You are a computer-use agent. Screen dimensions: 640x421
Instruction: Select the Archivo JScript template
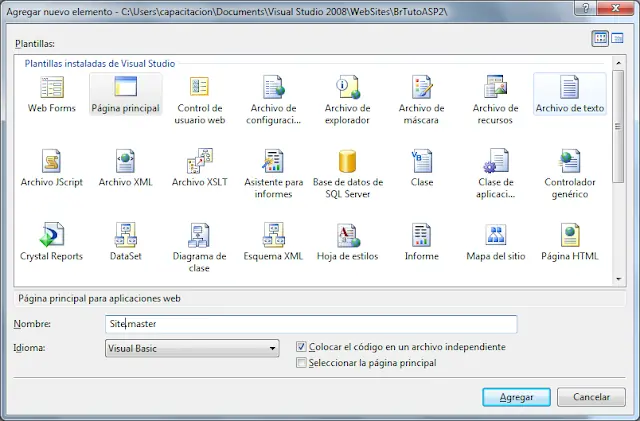[x=52, y=168]
